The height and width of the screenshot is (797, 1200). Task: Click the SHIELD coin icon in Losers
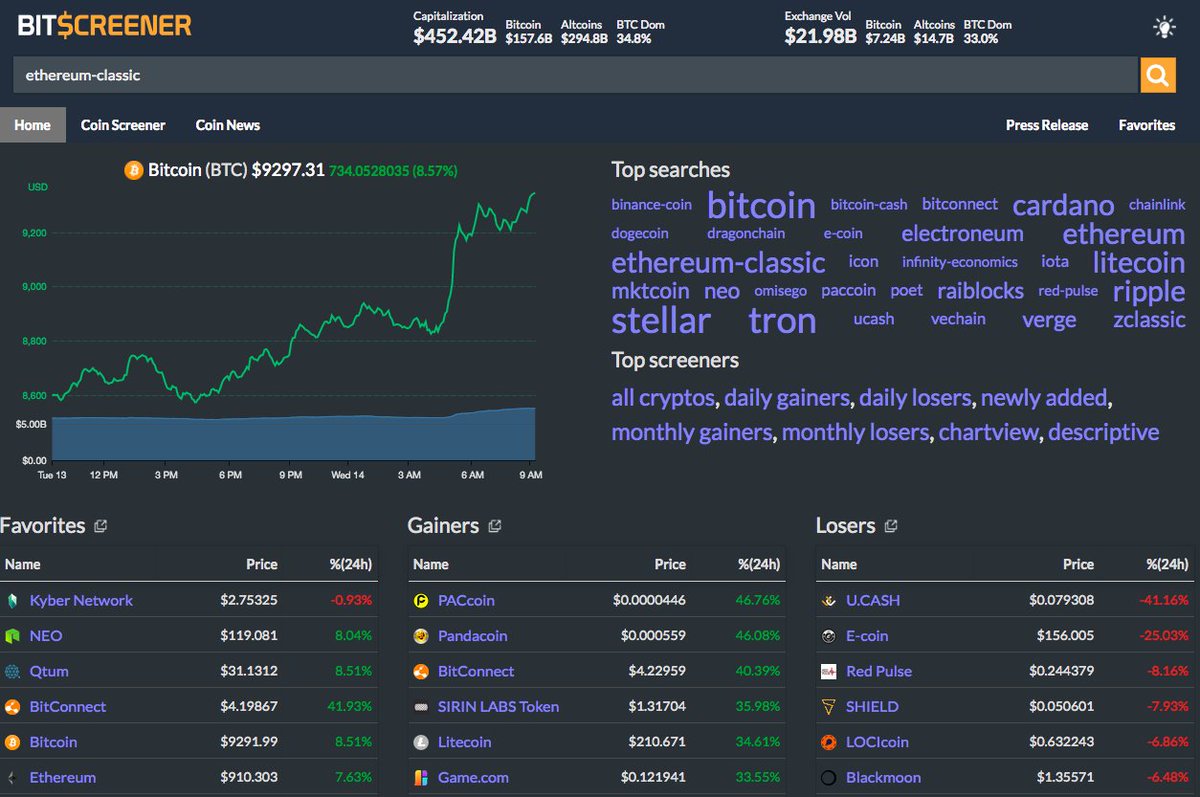(827, 706)
